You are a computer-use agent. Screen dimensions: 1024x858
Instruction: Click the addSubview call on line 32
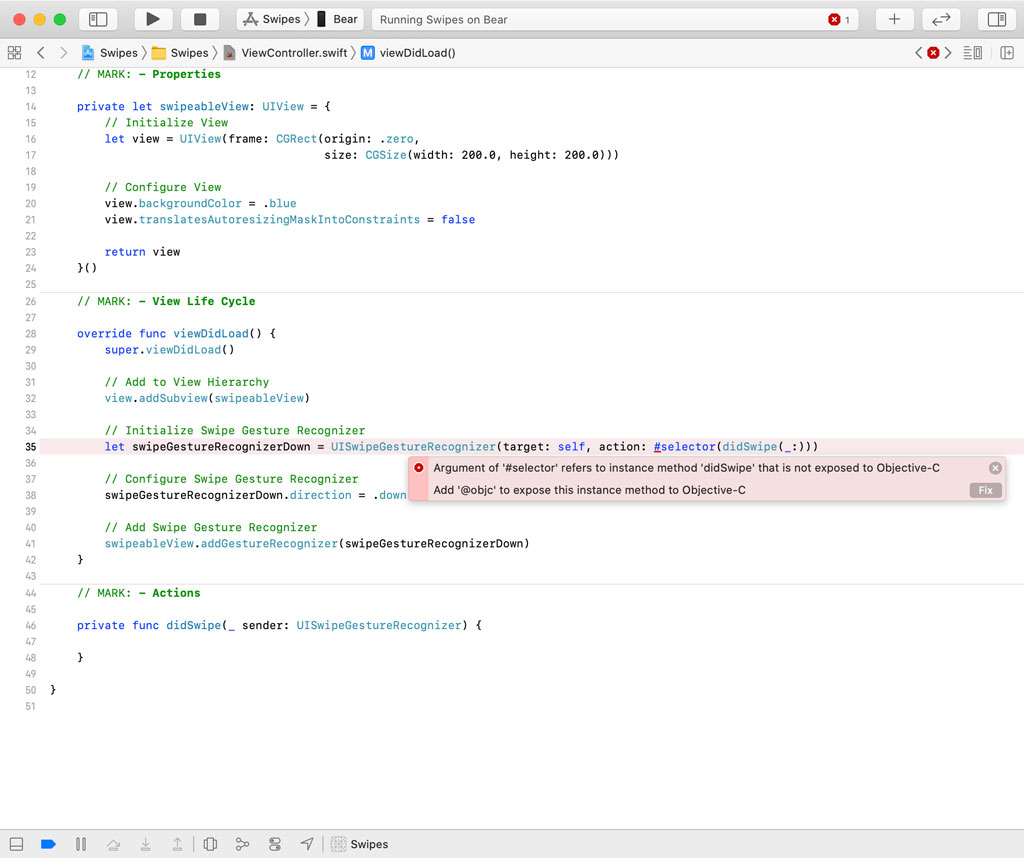[x=173, y=398]
